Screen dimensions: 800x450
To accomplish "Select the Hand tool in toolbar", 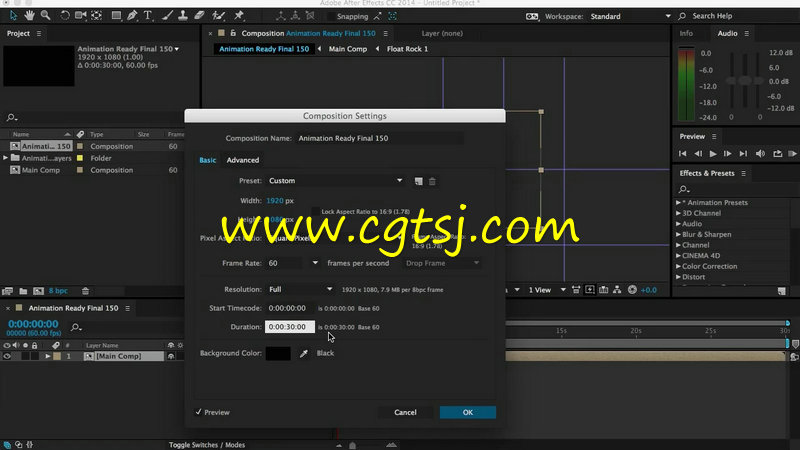I will [x=29, y=16].
